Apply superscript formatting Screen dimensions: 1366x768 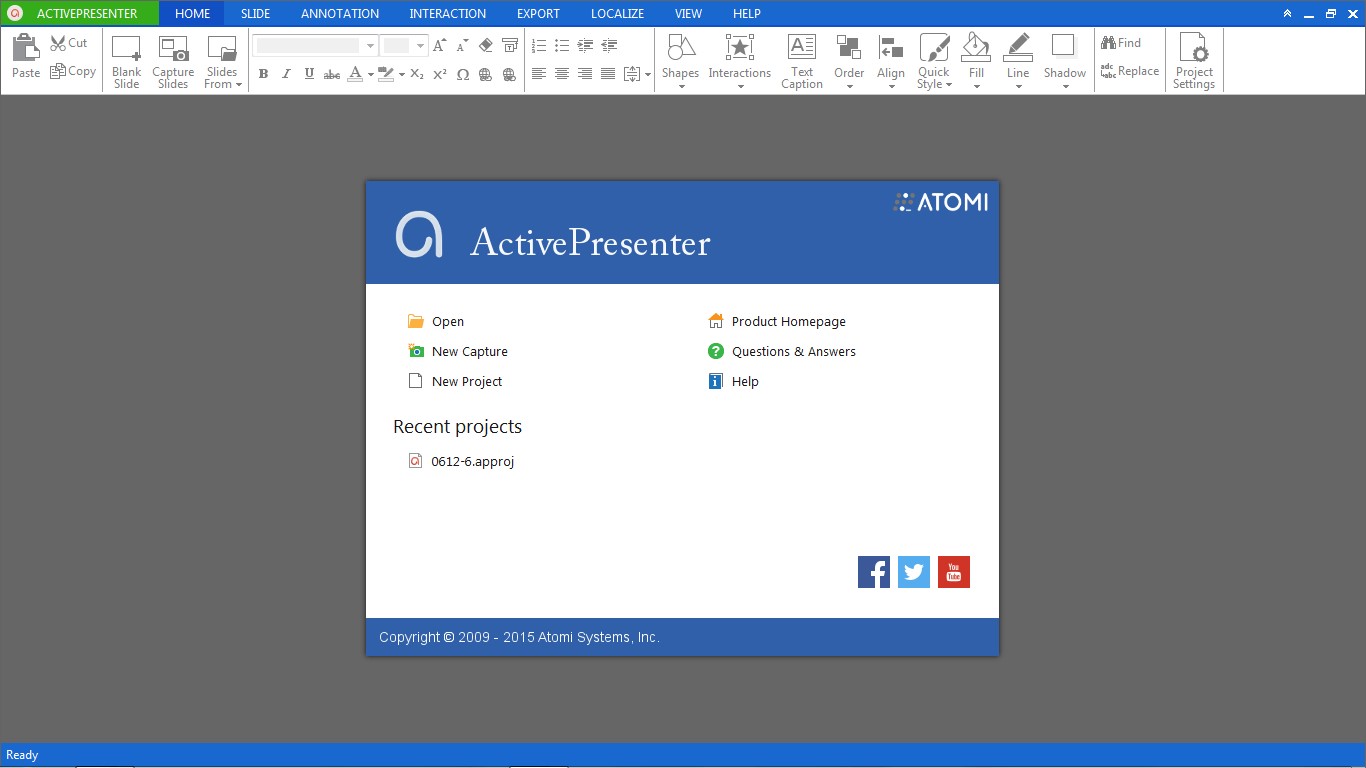[440, 74]
